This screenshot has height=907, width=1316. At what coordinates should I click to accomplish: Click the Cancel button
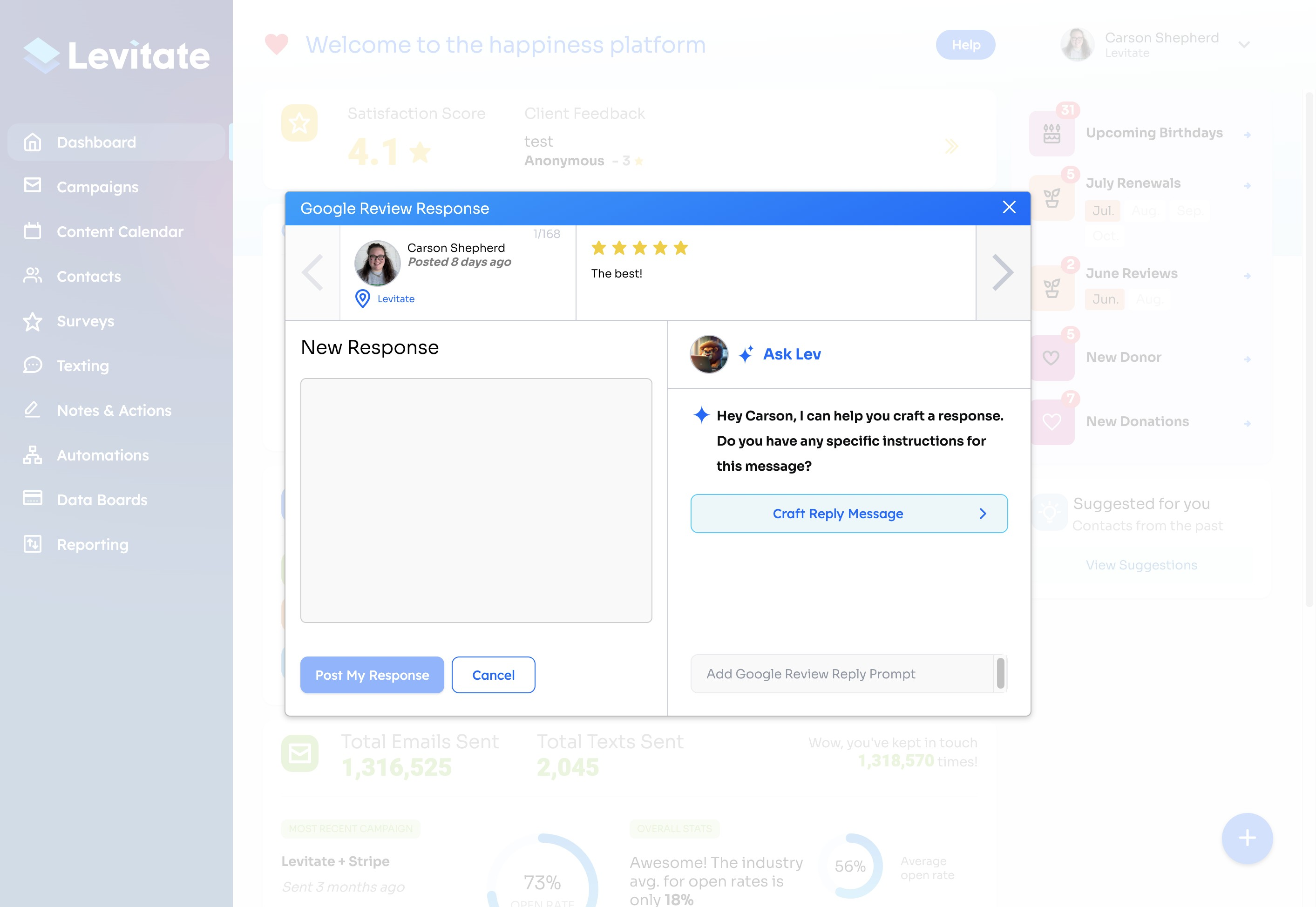point(493,675)
